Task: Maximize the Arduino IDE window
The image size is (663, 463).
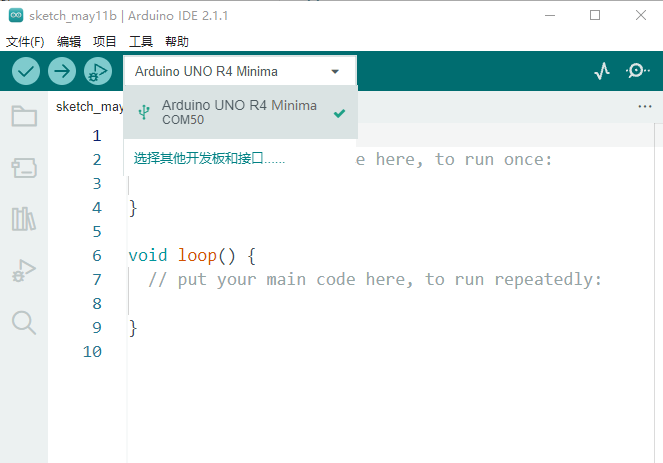Action: coord(595,16)
